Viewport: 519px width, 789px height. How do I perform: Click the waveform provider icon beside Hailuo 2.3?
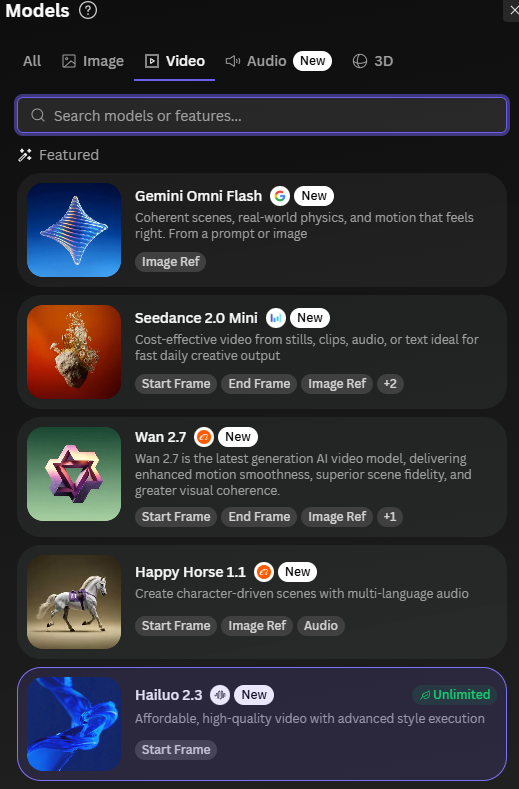[220, 695]
